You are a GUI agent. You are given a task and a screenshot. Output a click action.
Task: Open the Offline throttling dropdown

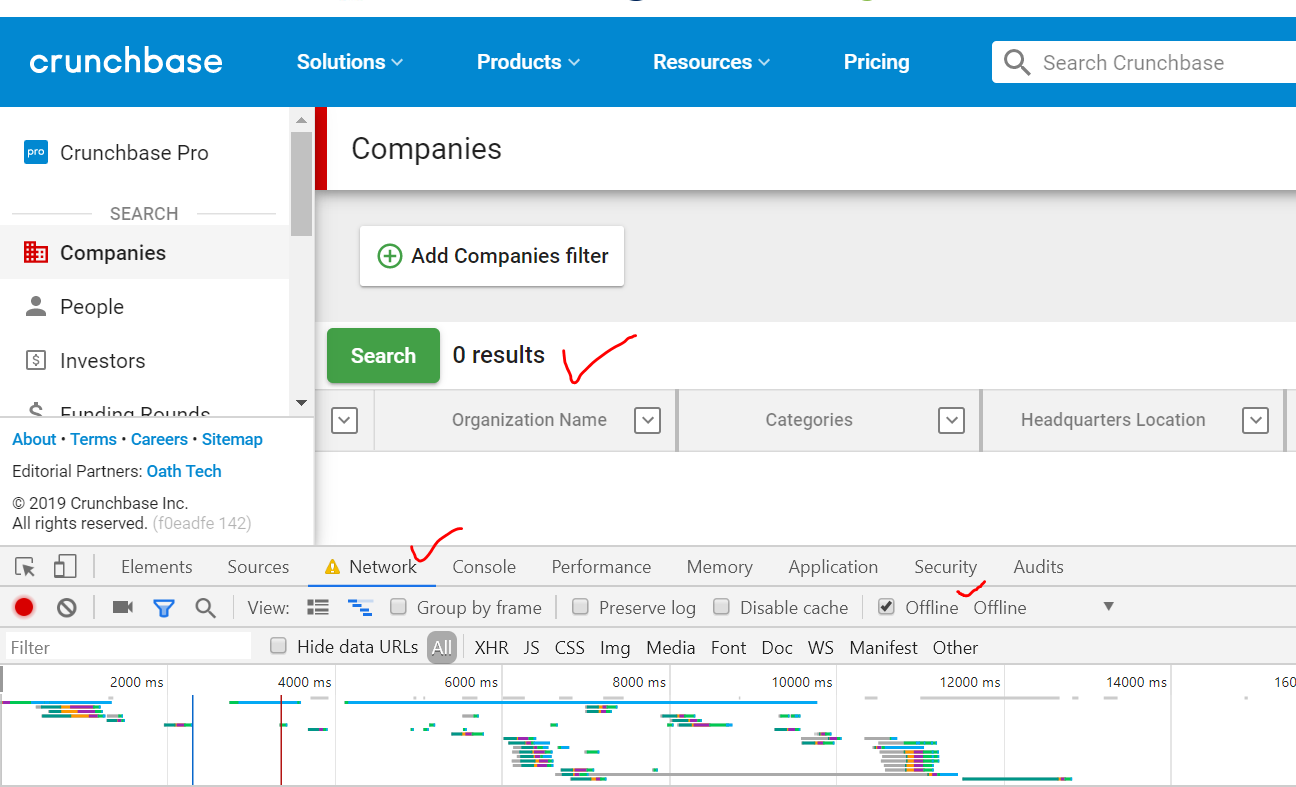1043,607
